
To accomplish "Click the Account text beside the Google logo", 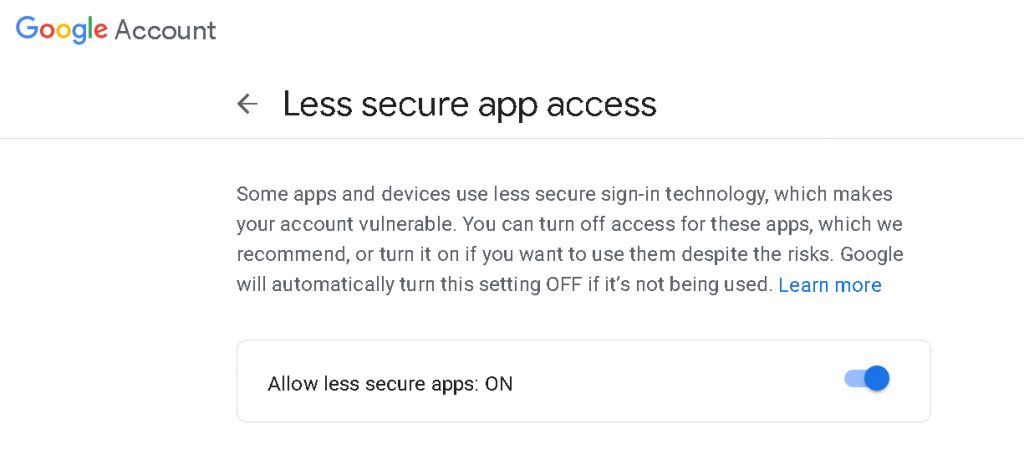I will pos(165,30).
